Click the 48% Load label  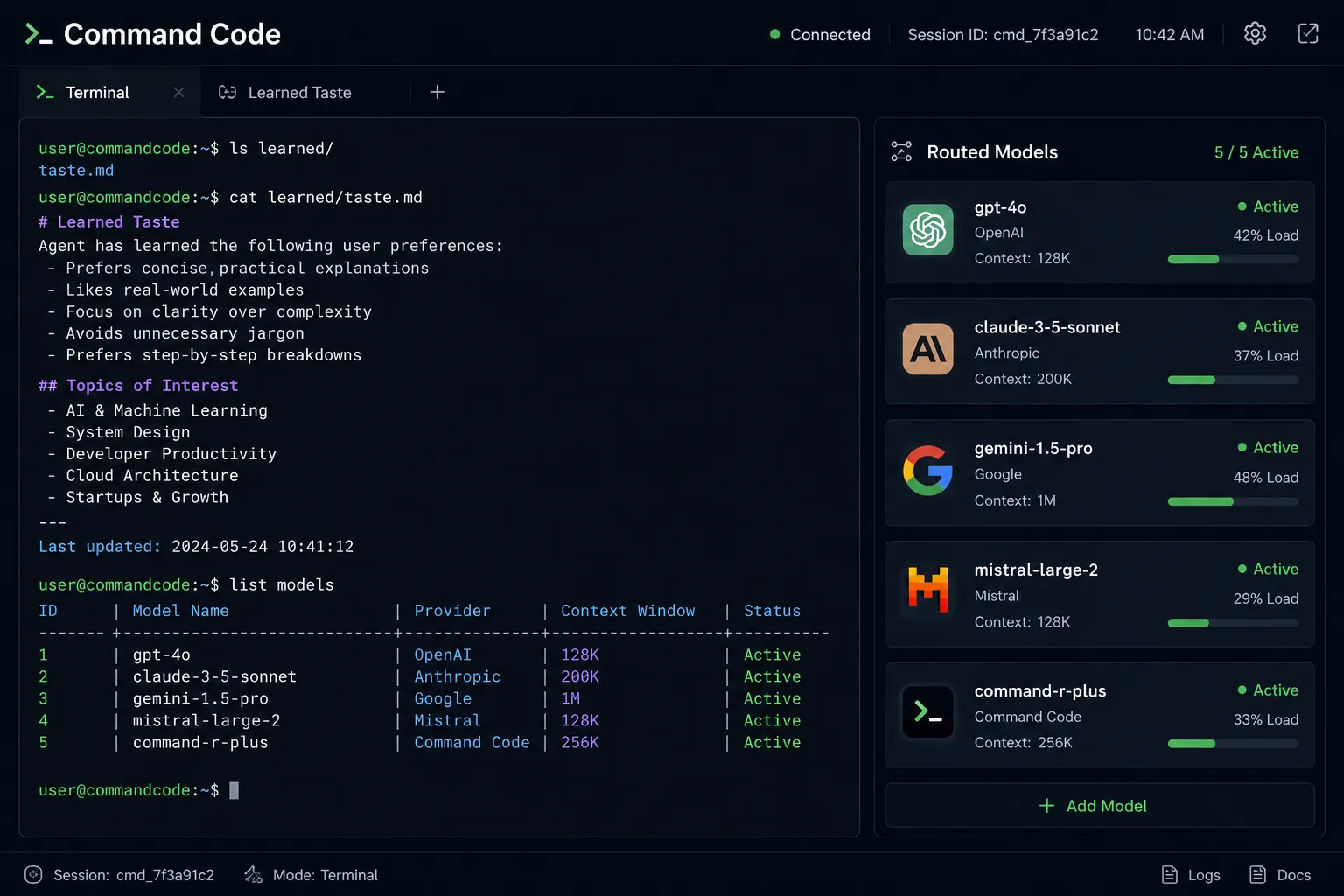(1266, 478)
